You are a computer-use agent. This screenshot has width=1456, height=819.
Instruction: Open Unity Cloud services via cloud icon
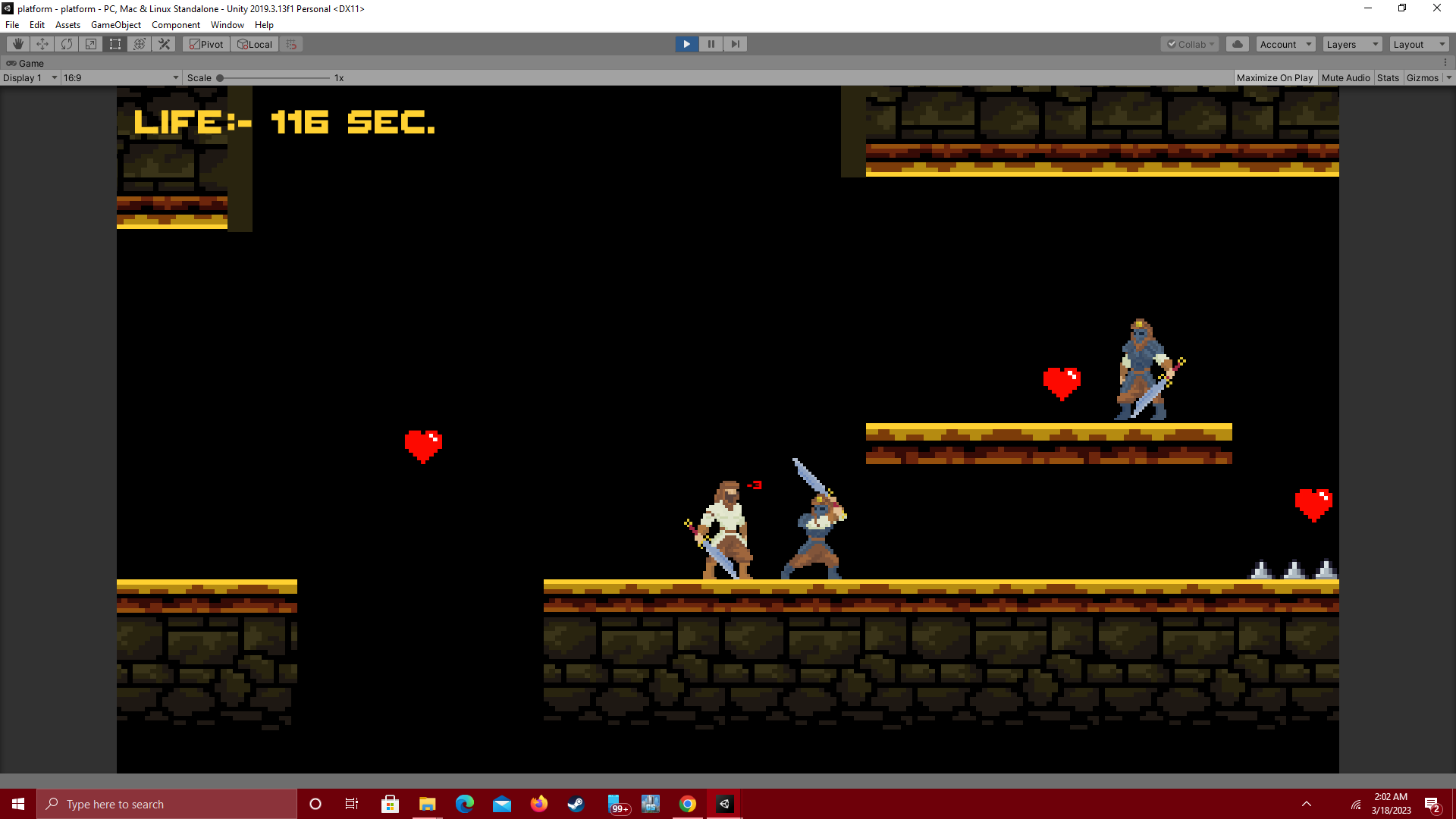1237,44
